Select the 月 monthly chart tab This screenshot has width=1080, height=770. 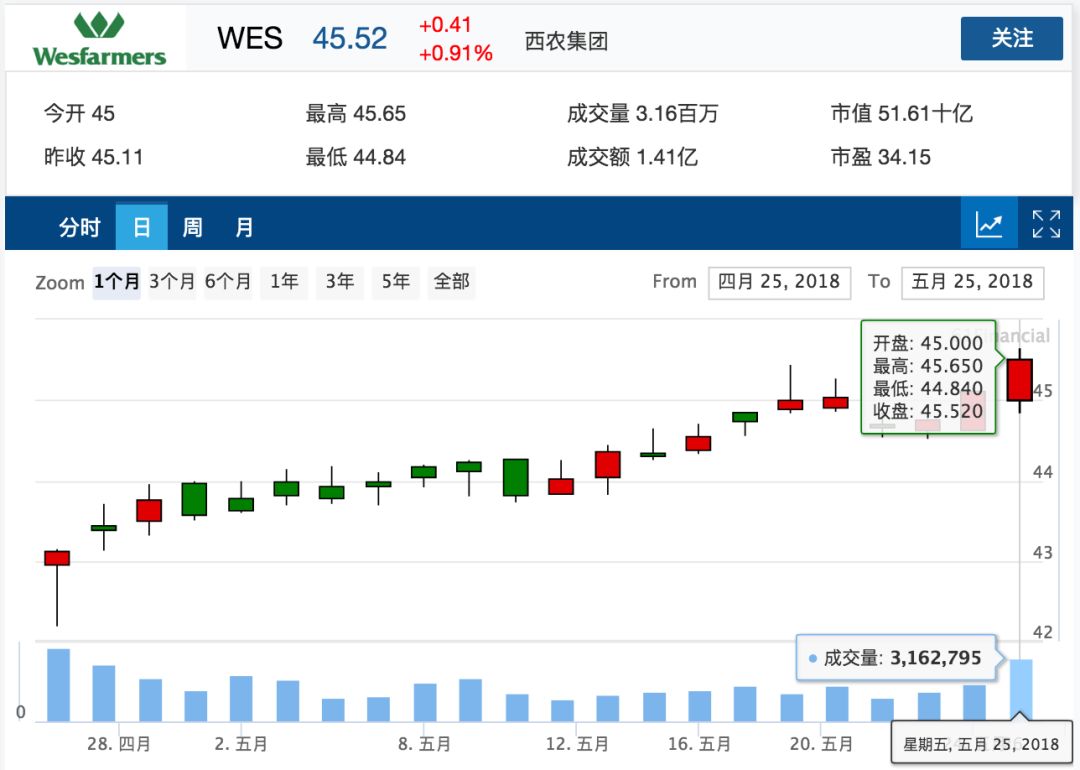click(244, 227)
